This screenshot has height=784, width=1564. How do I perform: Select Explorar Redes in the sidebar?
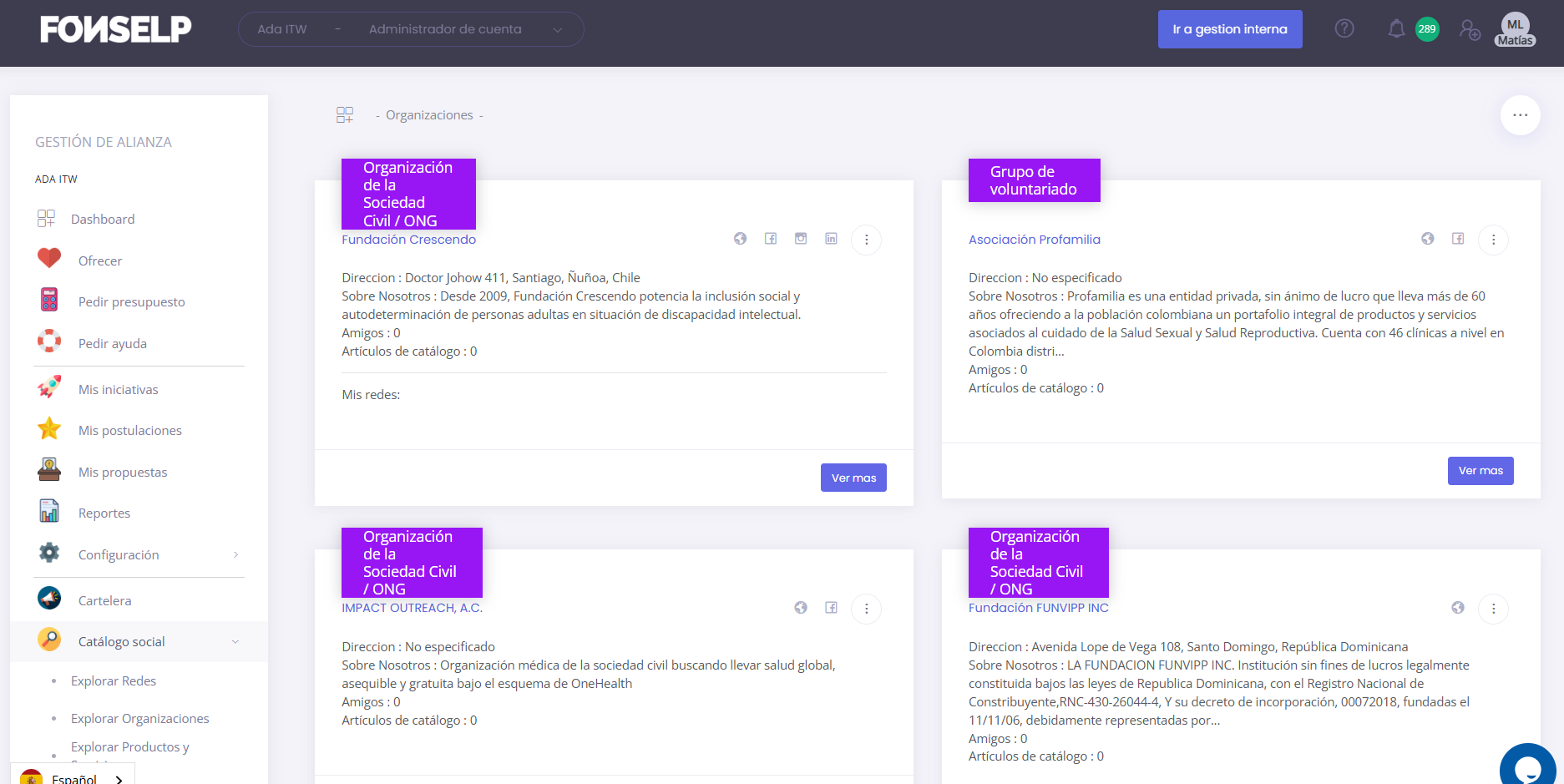coord(113,680)
